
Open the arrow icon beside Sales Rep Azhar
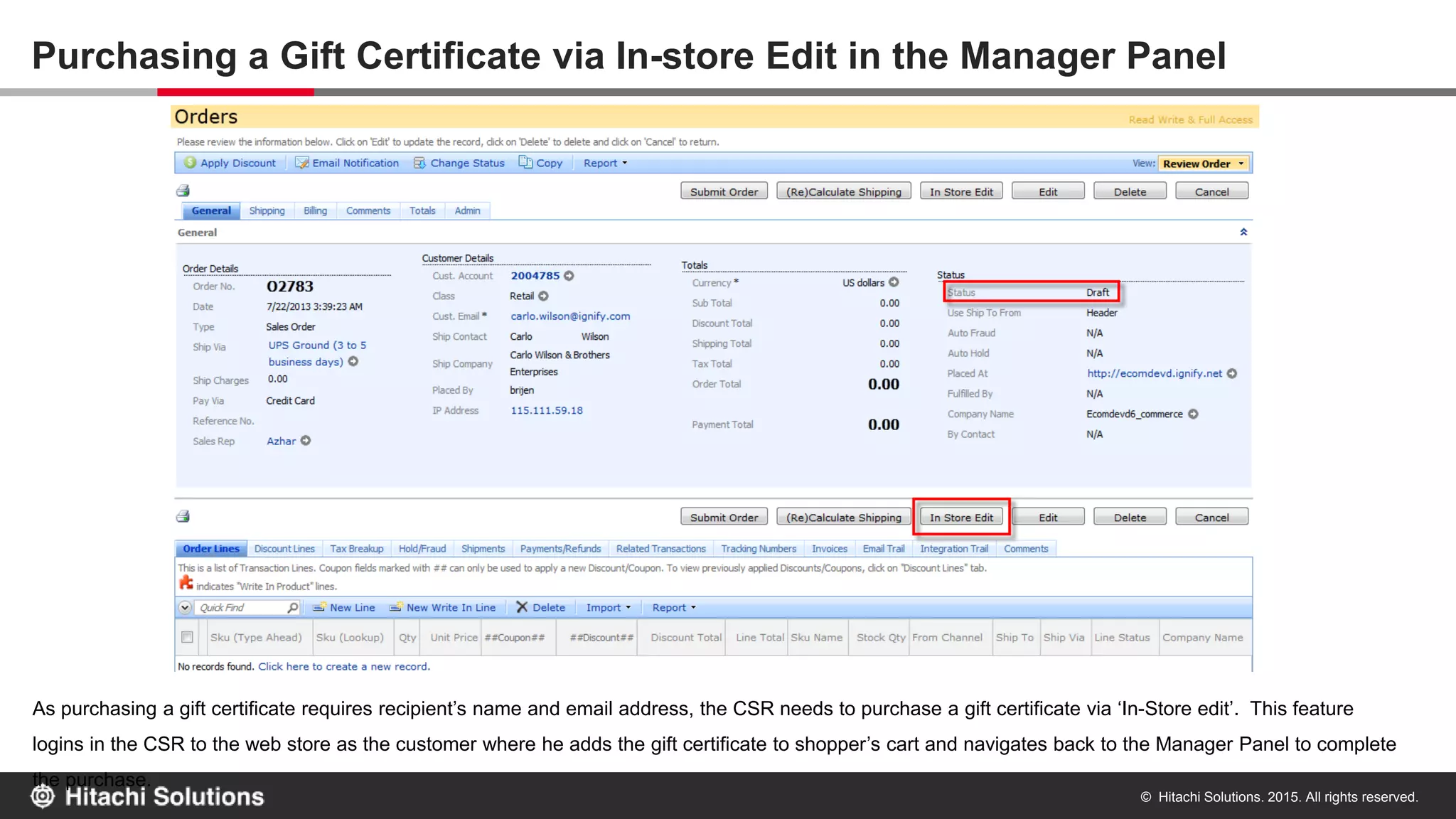[306, 441]
